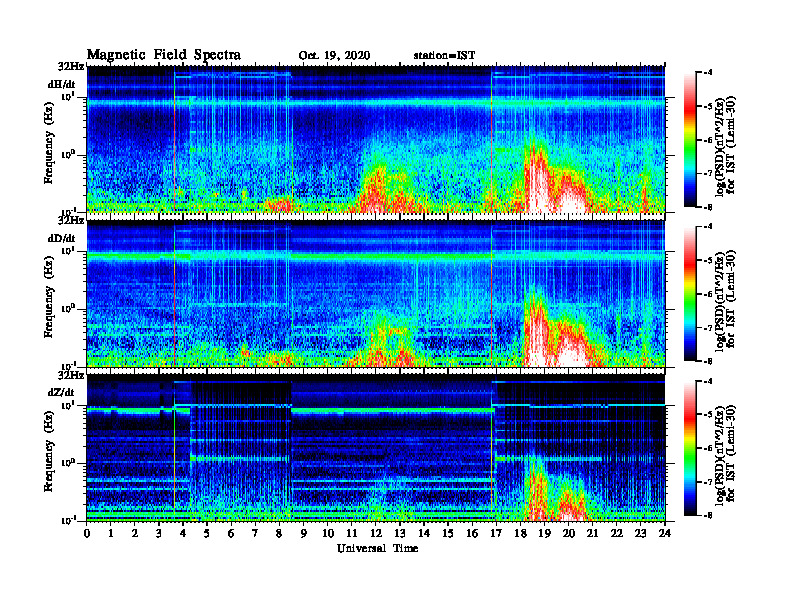Click hour 12 on the Universal Time axis
Image resolution: width=792 pixels, height=612 pixels.
pos(376,533)
